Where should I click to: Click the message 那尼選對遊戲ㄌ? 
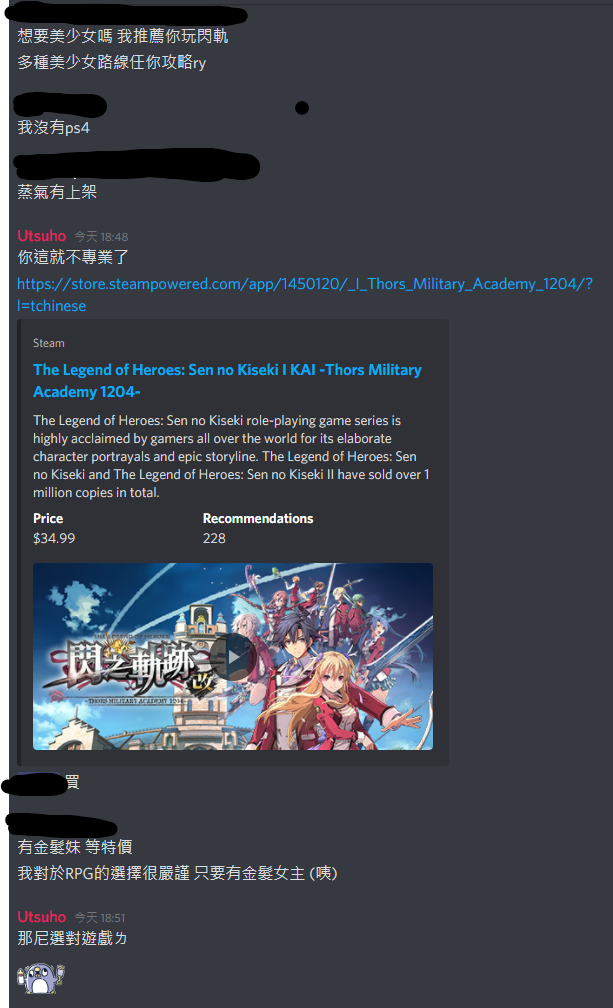tap(72, 938)
